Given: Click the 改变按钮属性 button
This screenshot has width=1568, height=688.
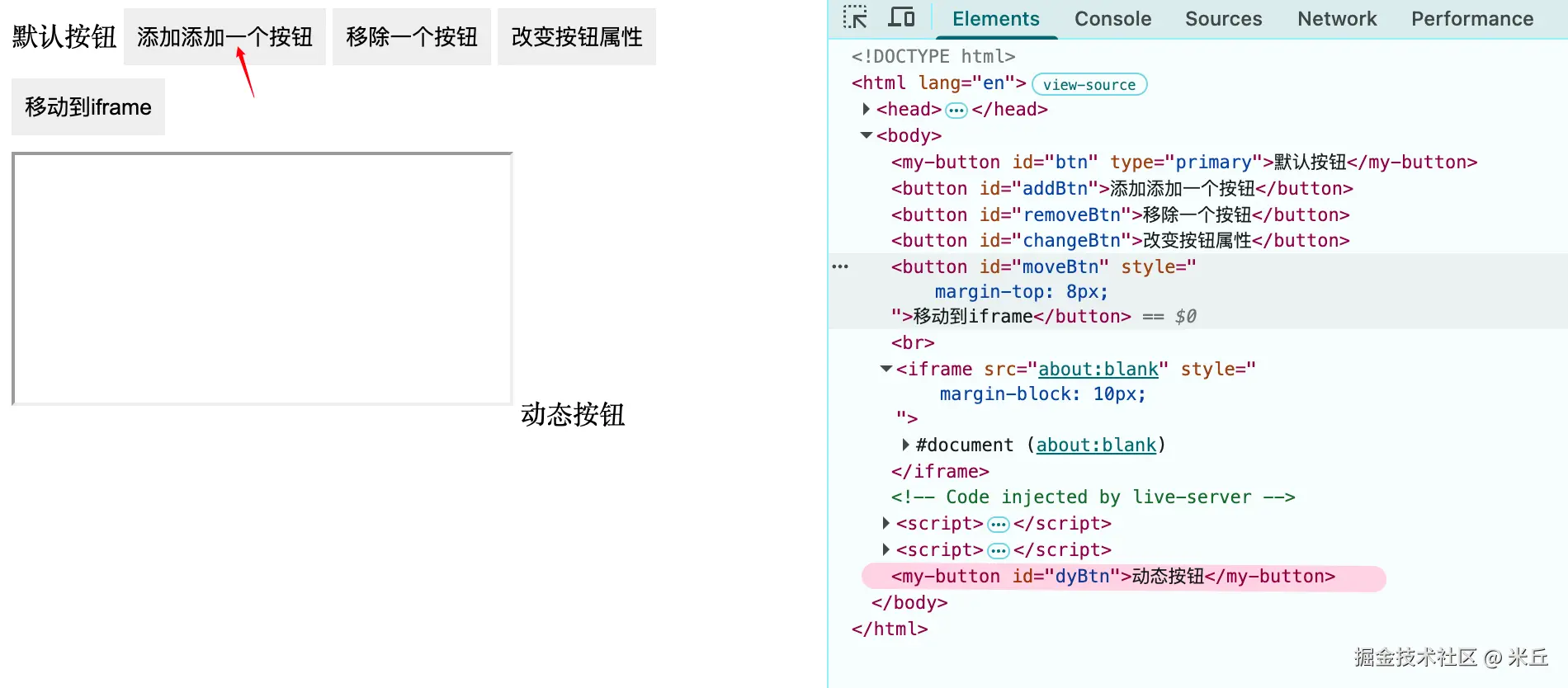Looking at the screenshot, I should [577, 37].
